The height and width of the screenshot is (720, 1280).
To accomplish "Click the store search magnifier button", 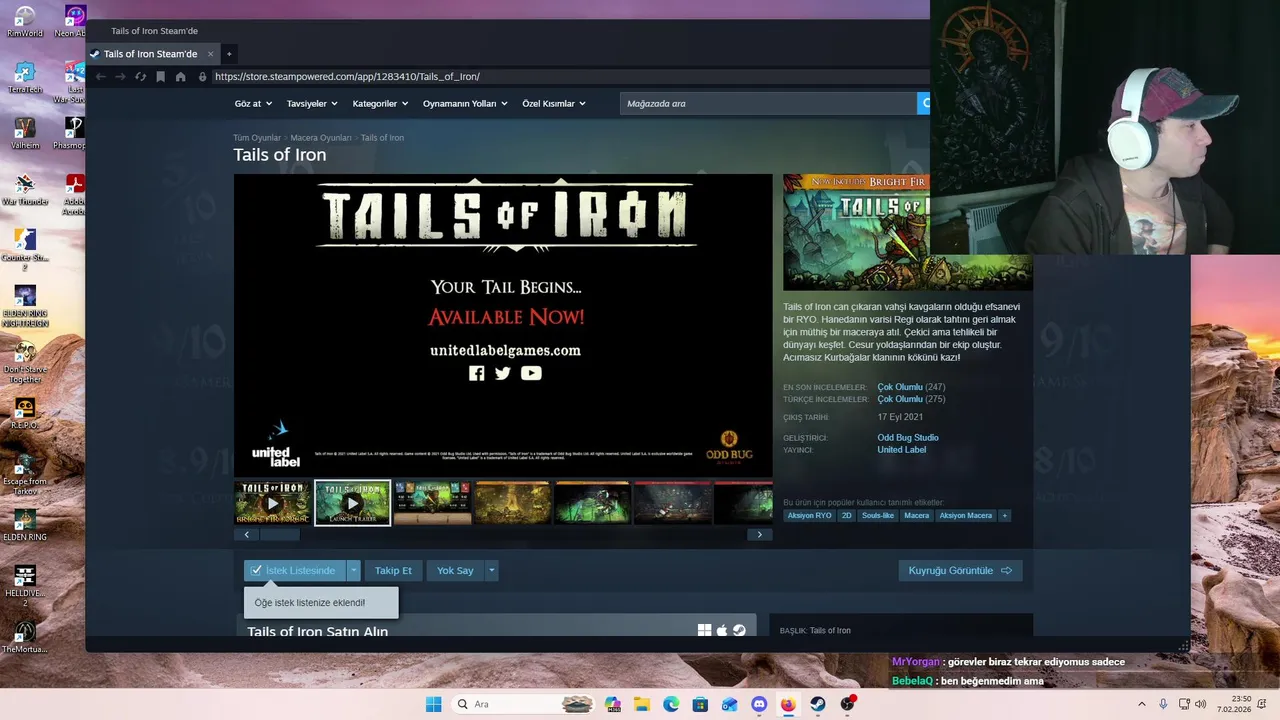I will [x=924, y=103].
